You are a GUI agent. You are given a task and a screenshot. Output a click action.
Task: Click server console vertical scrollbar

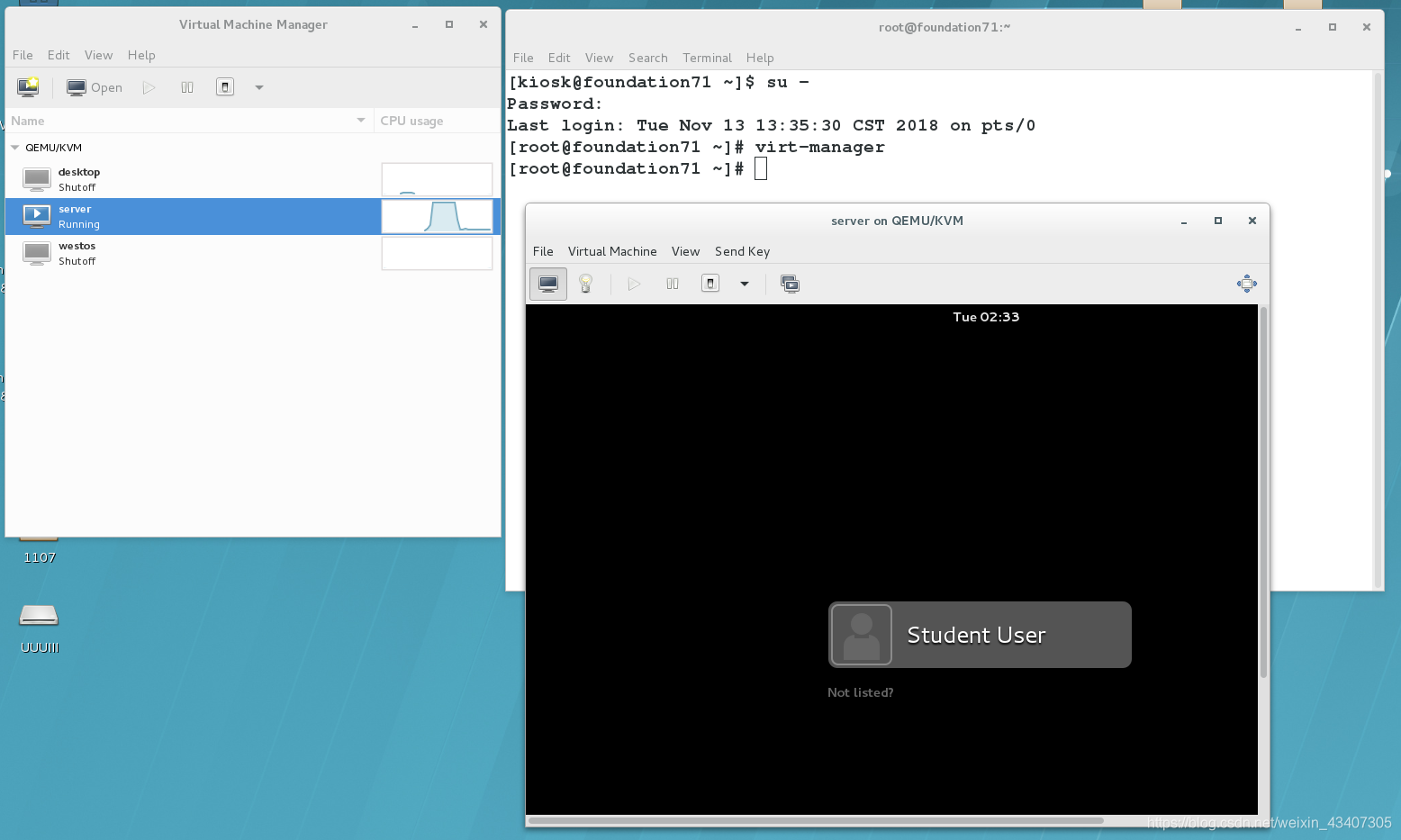[x=1263, y=492]
